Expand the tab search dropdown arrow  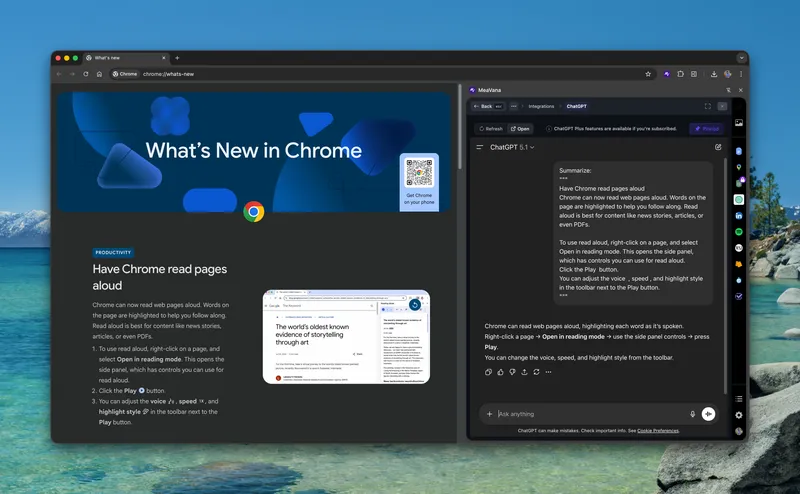pos(741,58)
